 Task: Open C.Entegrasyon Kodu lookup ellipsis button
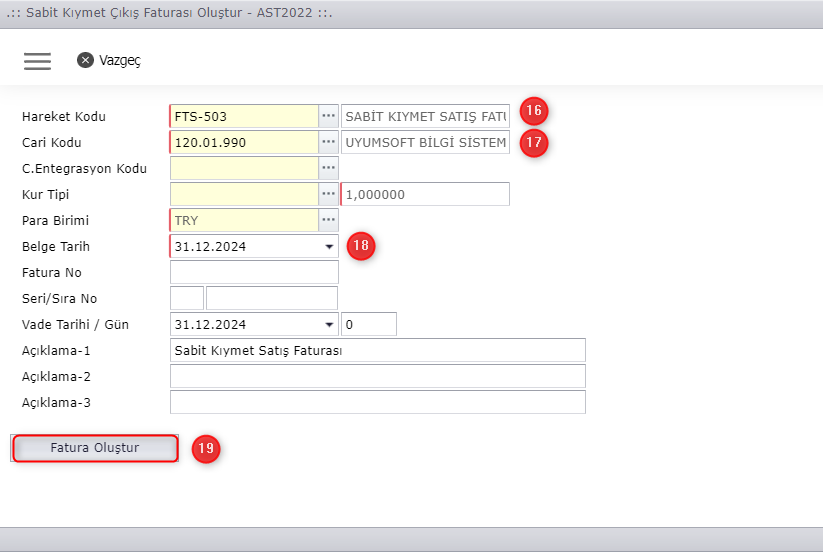pos(328,168)
